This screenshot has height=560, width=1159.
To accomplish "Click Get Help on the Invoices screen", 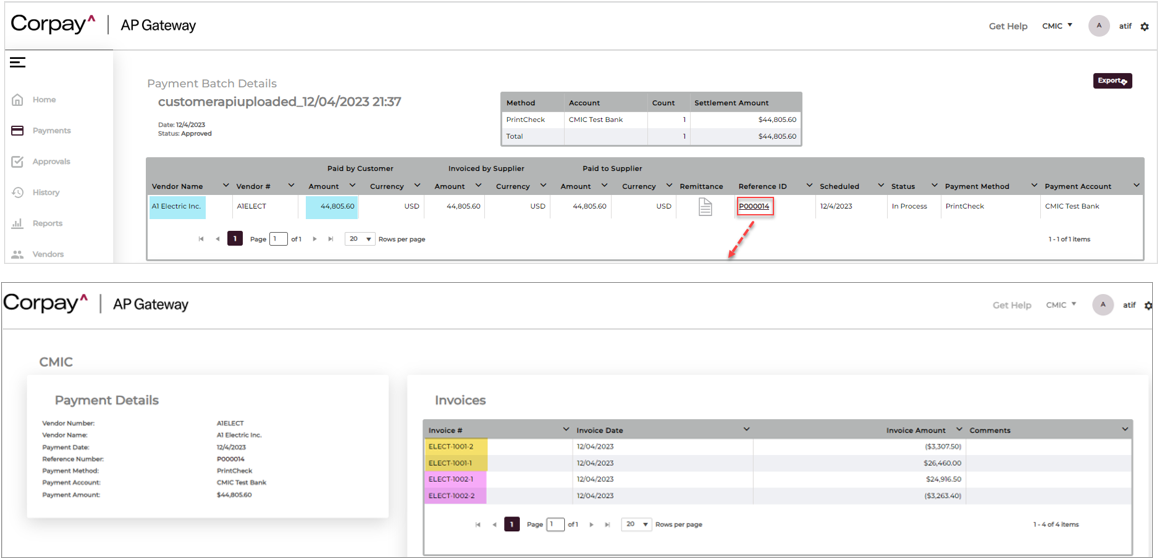I will tap(1012, 305).
